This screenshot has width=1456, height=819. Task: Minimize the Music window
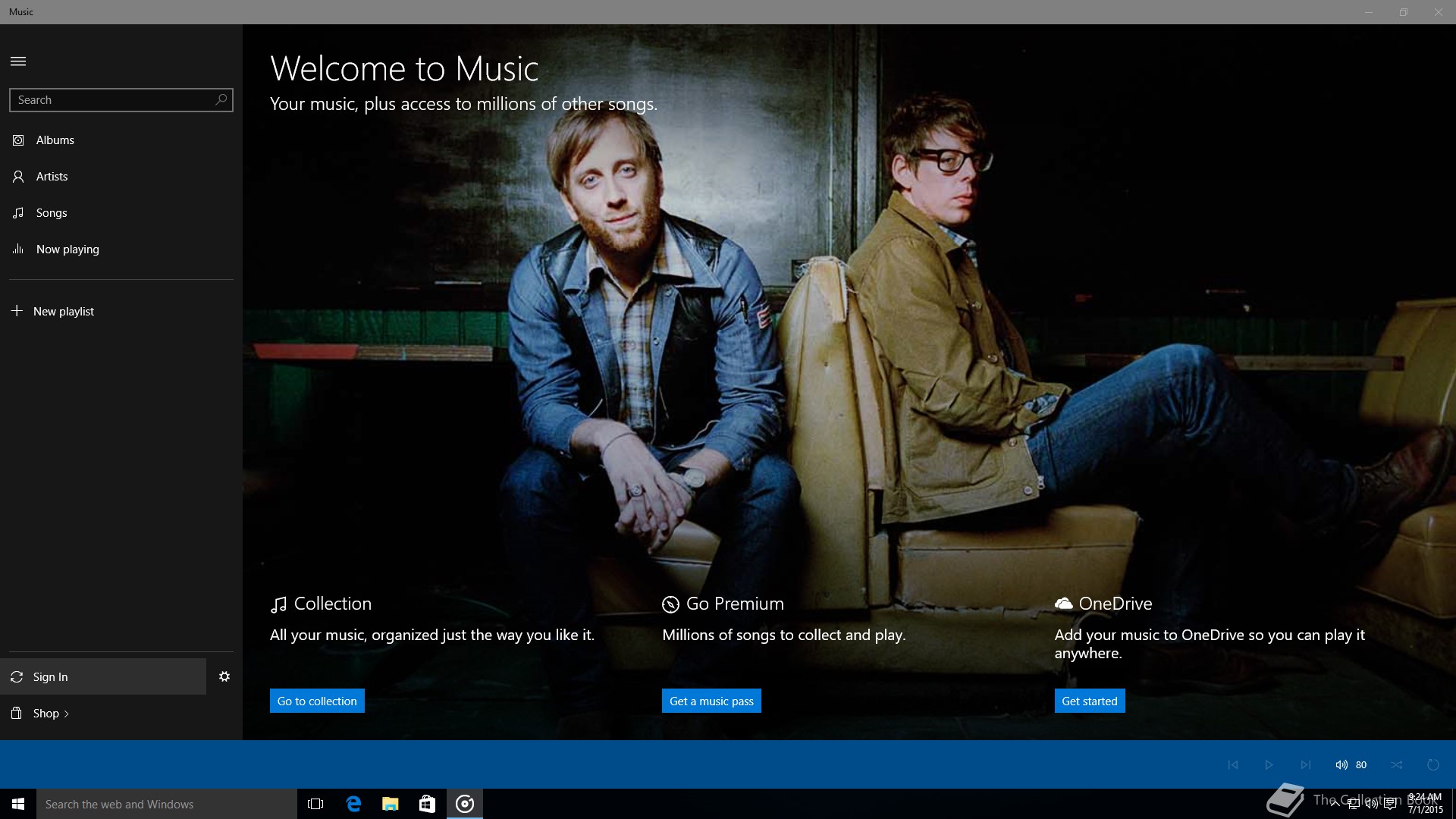point(1369,12)
